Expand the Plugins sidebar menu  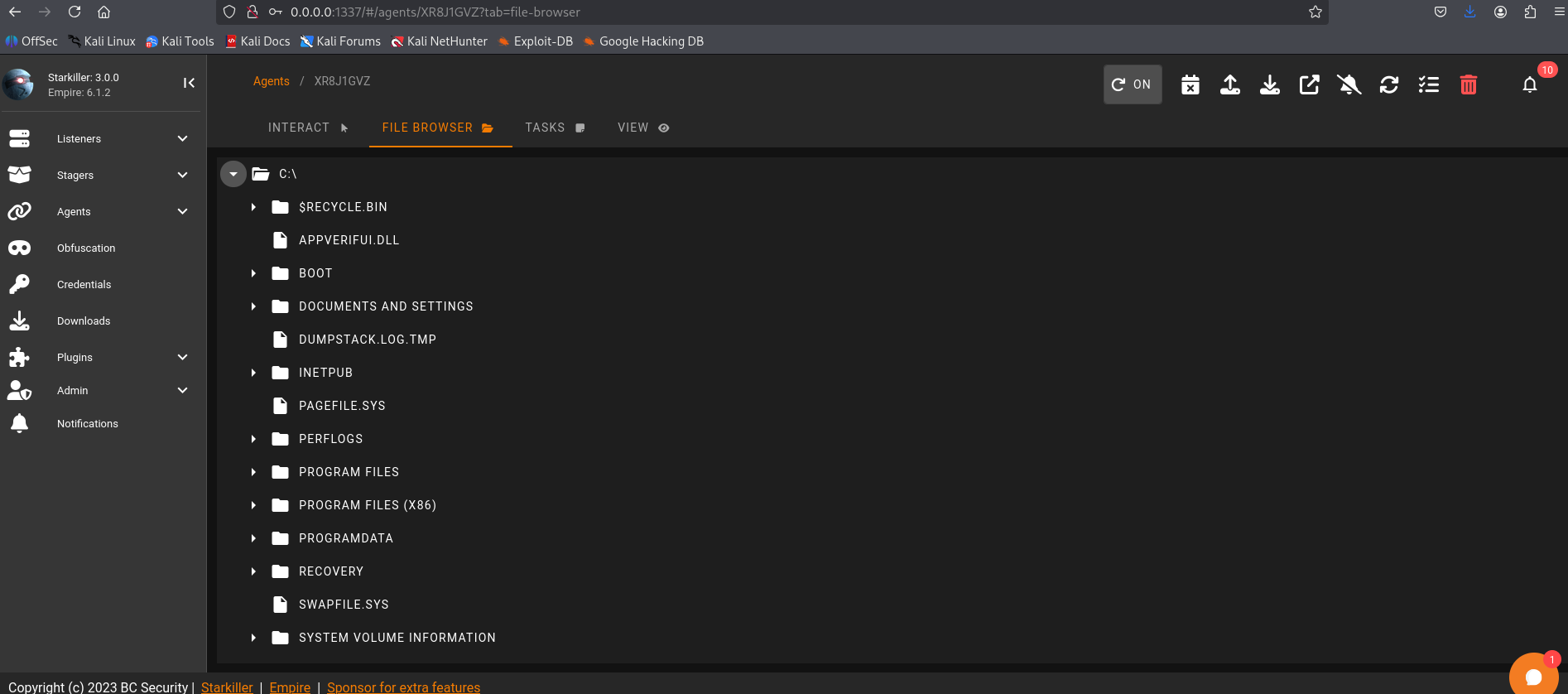[182, 357]
